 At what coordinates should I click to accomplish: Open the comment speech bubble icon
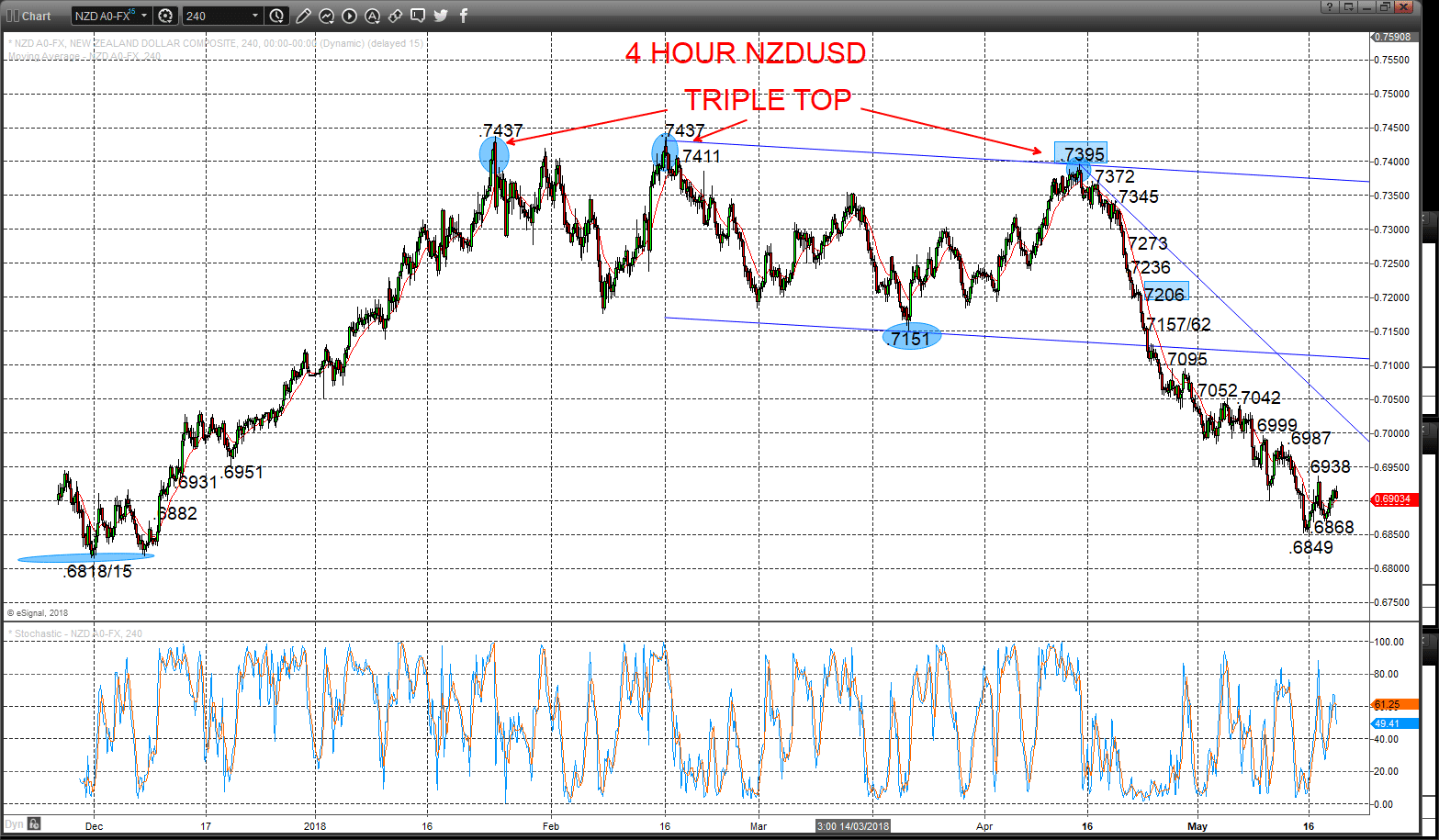click(x=418, y=16)
